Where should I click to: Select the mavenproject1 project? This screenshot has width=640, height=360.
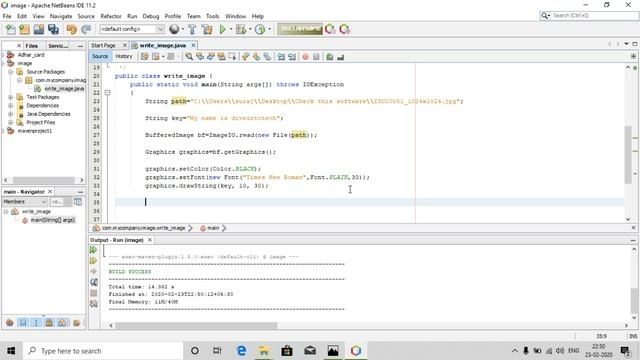click(x=34, y=131)
